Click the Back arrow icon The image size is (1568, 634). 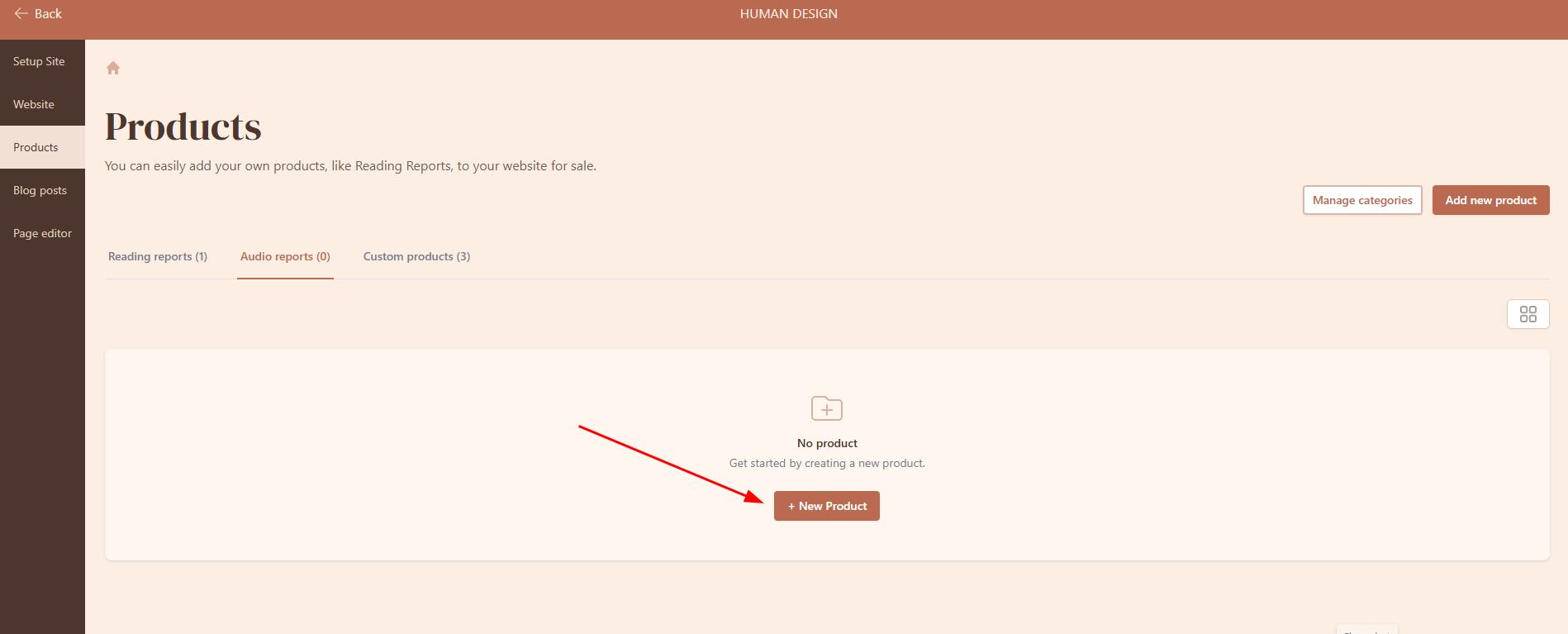pyautogui.click(x=21, y=14)
